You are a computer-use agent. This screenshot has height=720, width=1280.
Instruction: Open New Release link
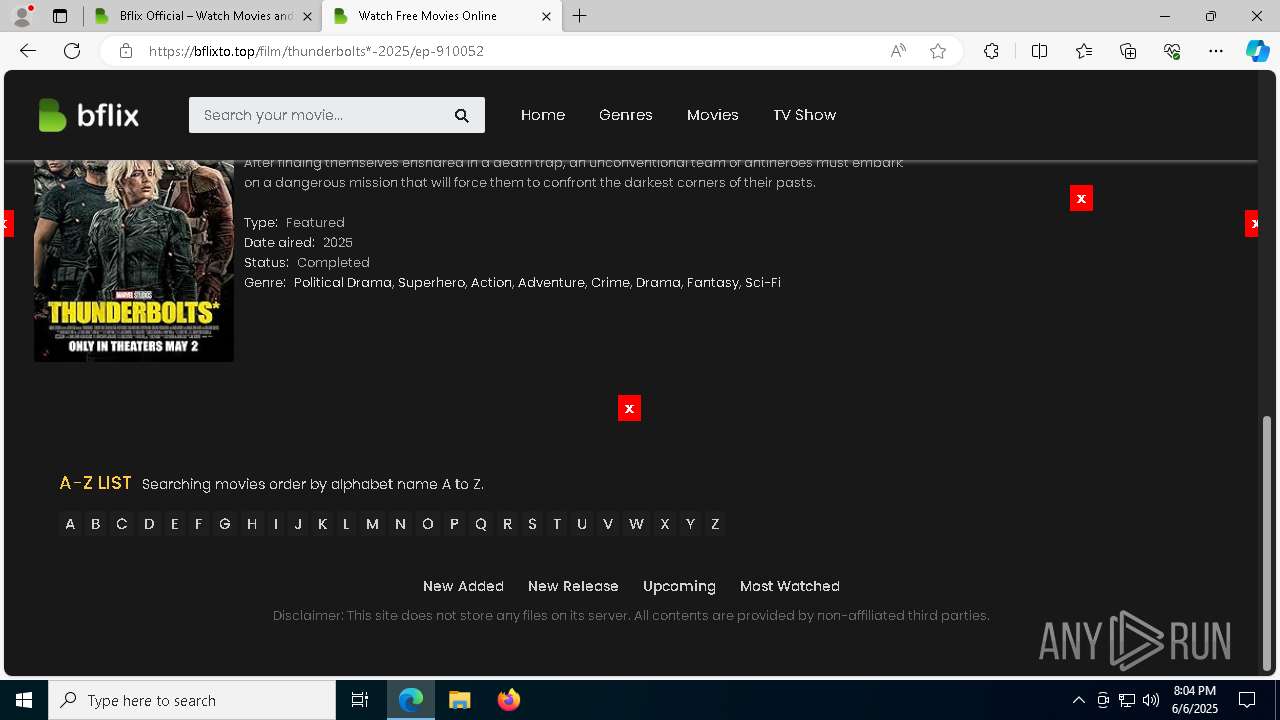573,586
